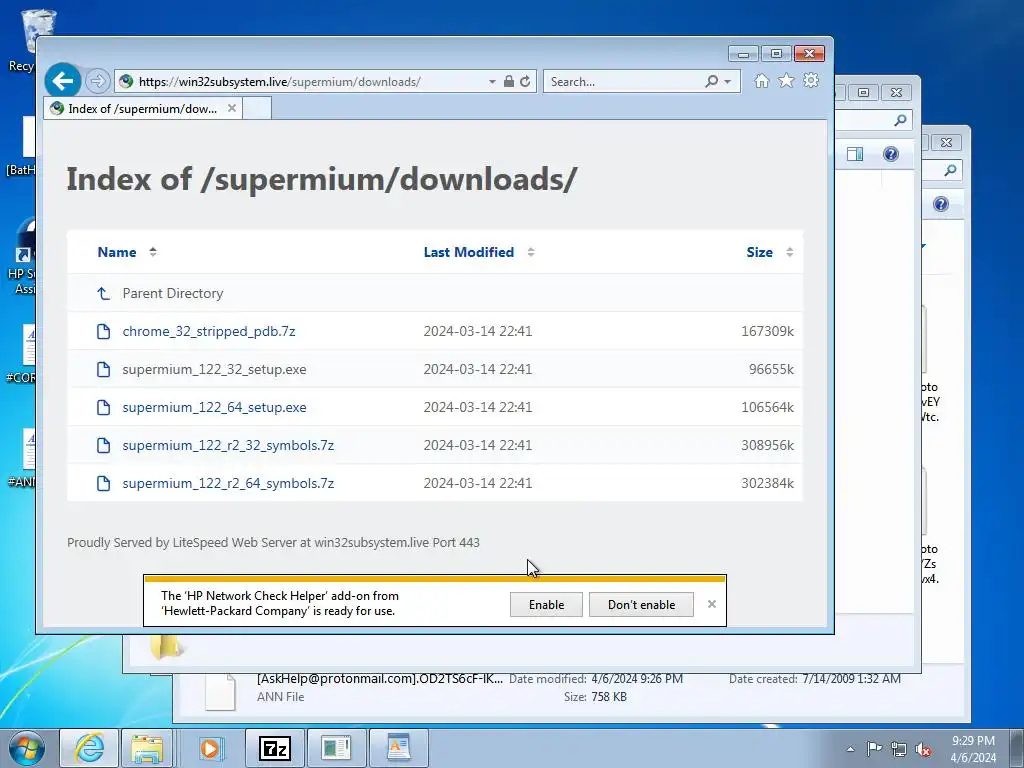Click the muted volume tray icon
This screenshot has width=1024, height=768.
[923, 749]
